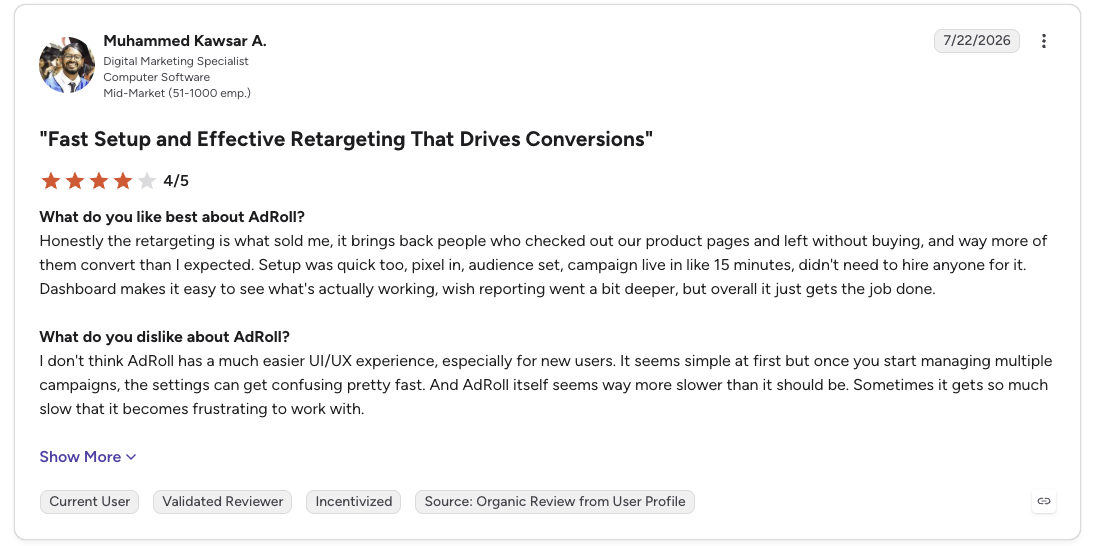Click Source: Organic Review from User Profile tag
This screenshot has height=546, width=1095.
(554, 501)
